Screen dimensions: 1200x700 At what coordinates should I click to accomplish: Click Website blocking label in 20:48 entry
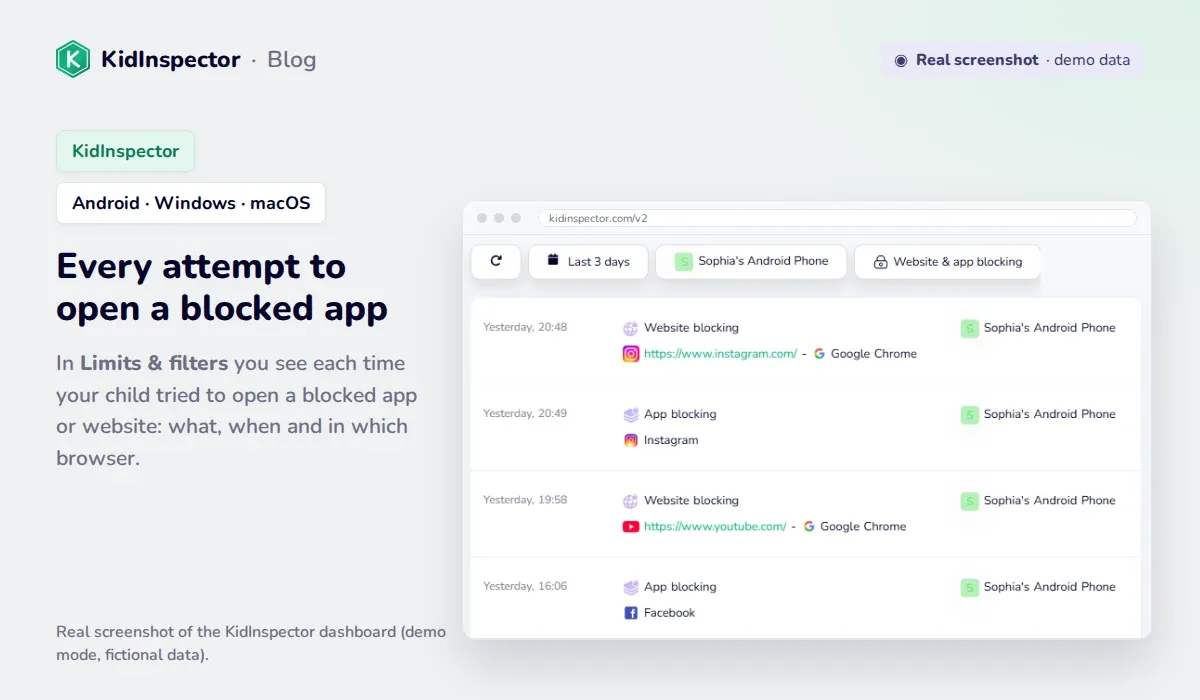tap(691, 327)
